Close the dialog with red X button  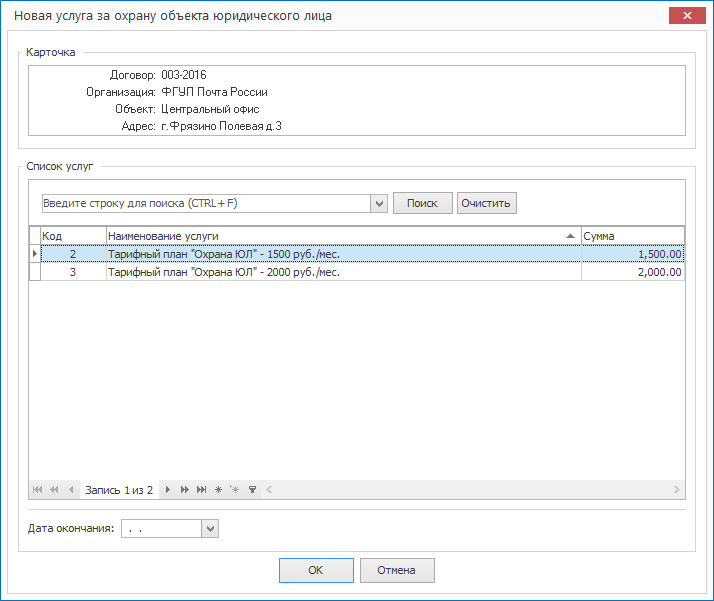click(x=687, y=15)
